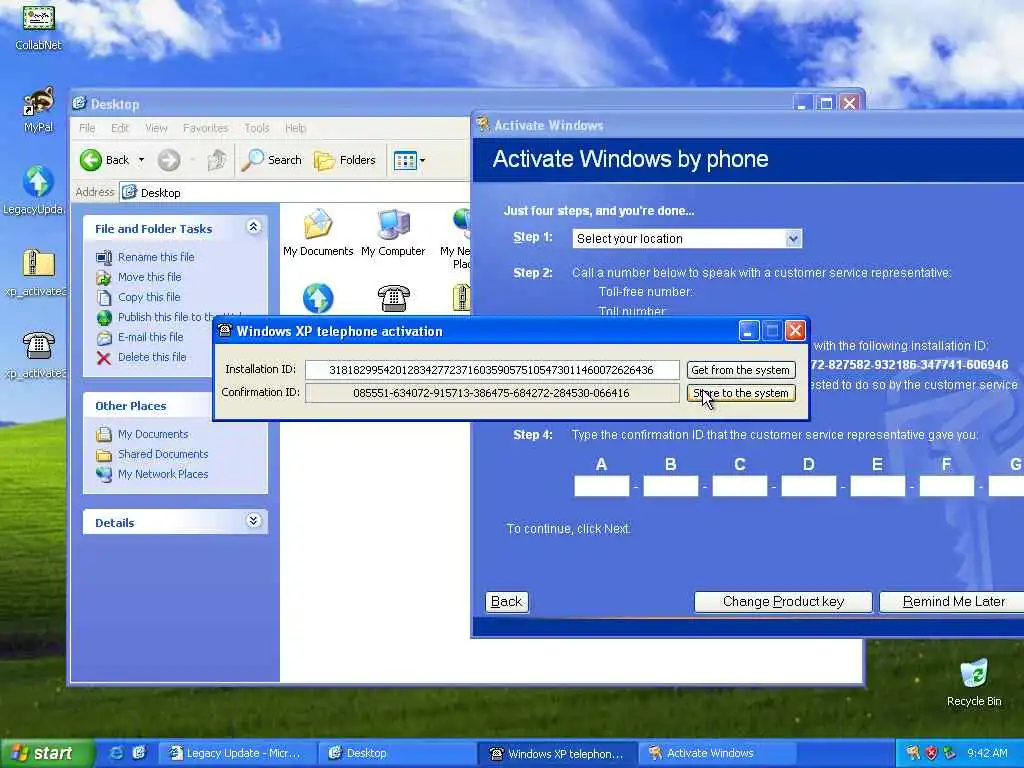Open the View menu in Desktop window
The height and width of the screenshot is (768, 1024).
point(156,128)
